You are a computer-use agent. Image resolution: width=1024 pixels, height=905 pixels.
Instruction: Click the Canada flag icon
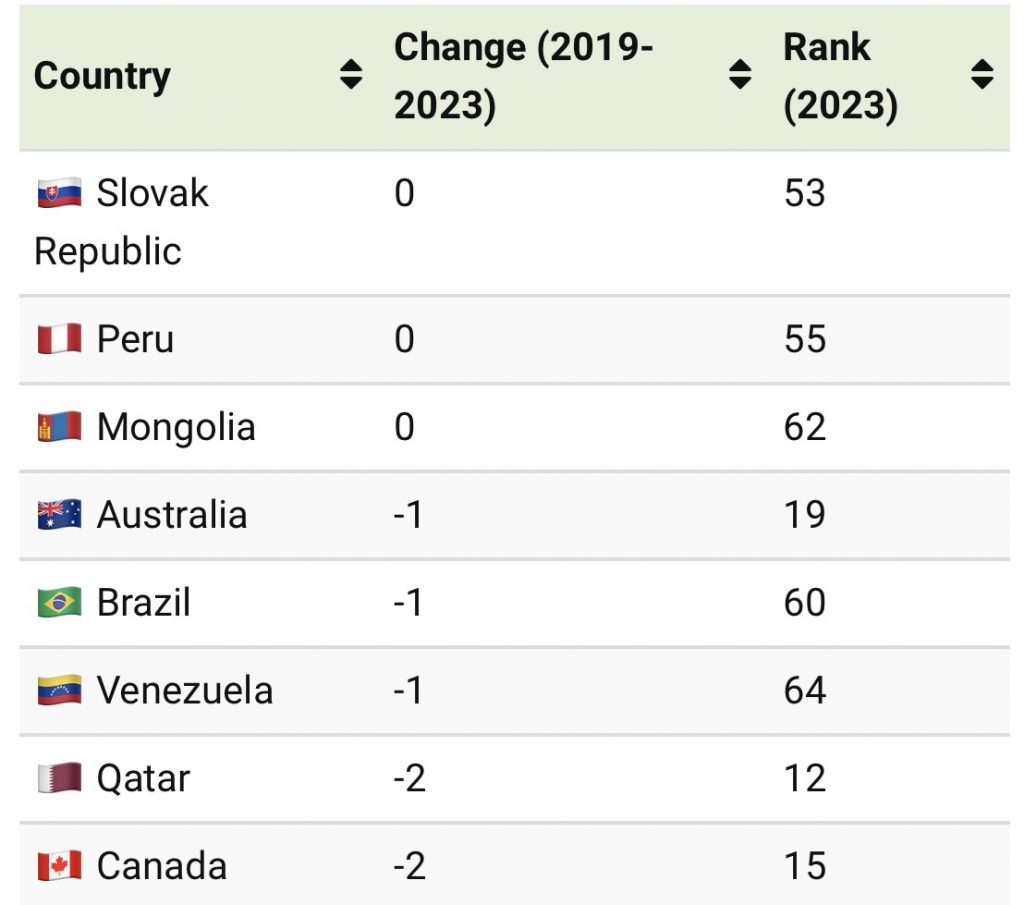pos(59,866)
